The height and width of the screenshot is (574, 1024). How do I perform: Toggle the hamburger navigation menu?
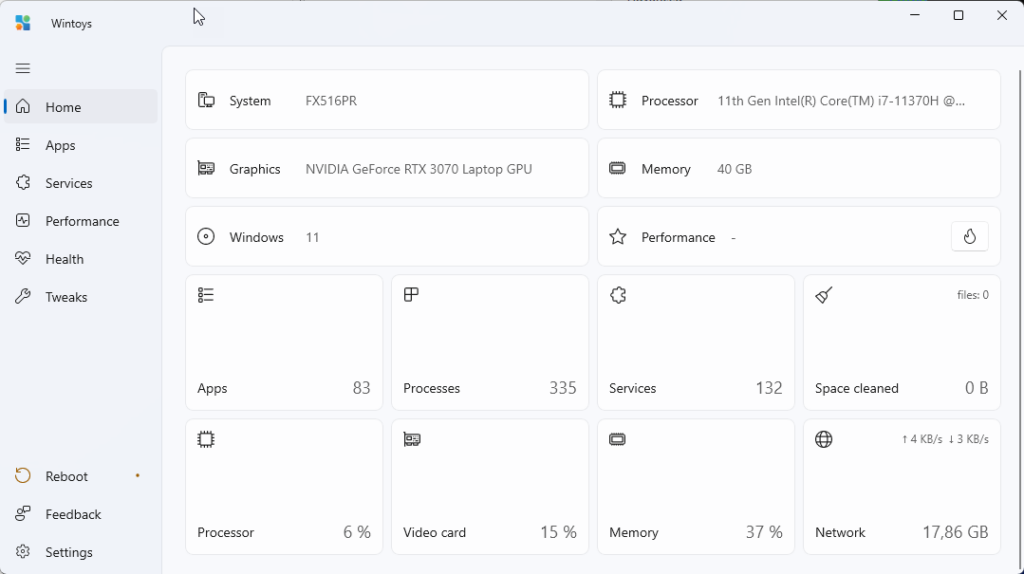coord(23,68)
